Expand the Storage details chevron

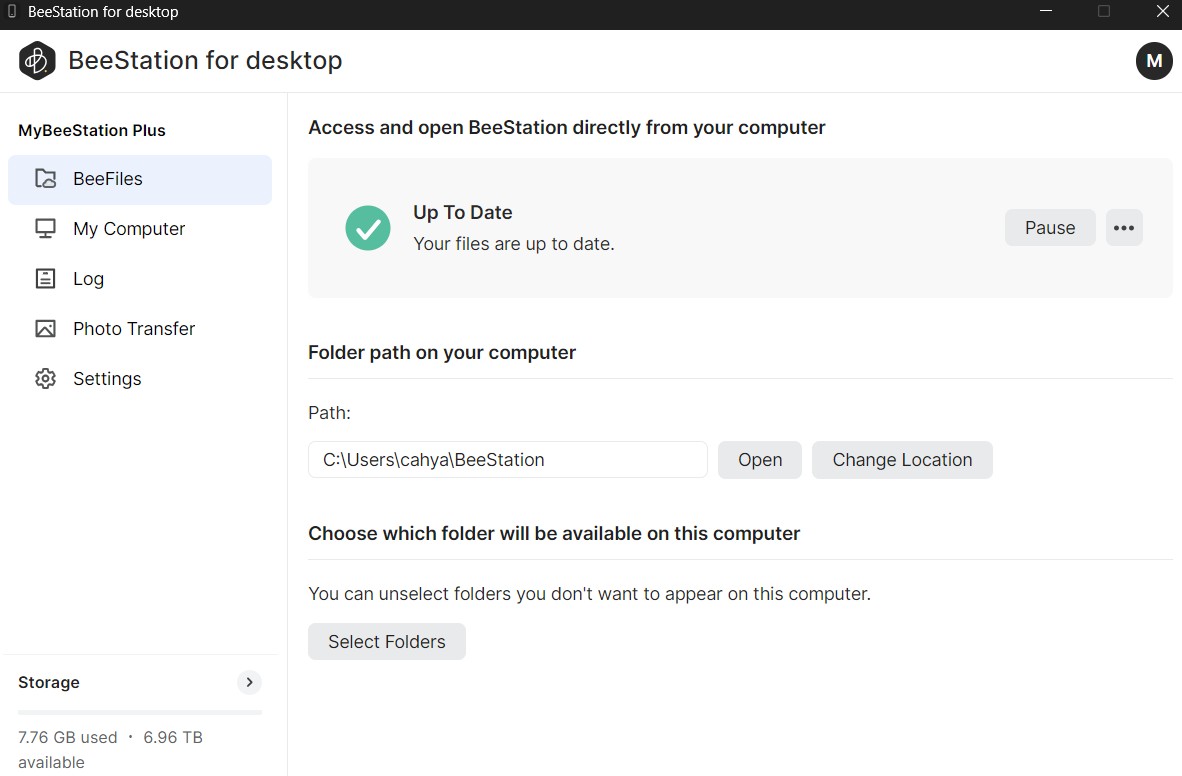(250, 682)
